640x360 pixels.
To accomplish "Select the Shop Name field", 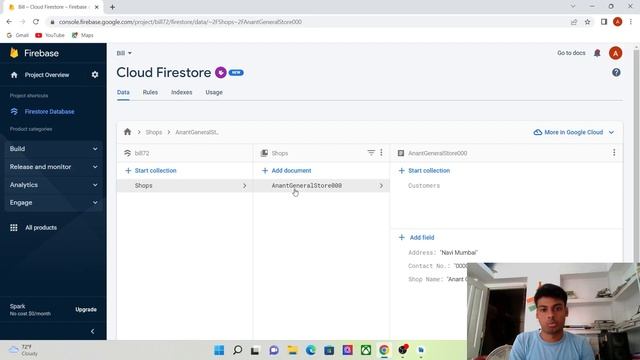I will 437,279.
